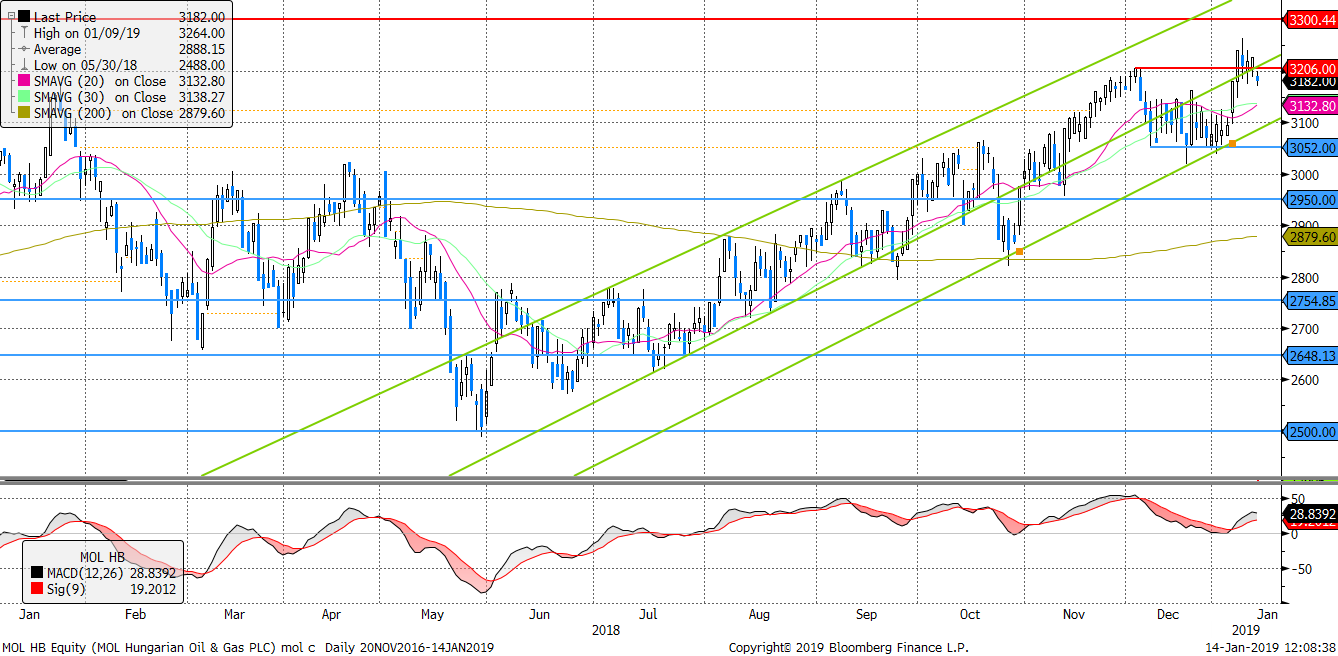Viewport: 1338px width, 656px height.
Task: Click the 'Jun' month axis label
Action: click(540, 614)
